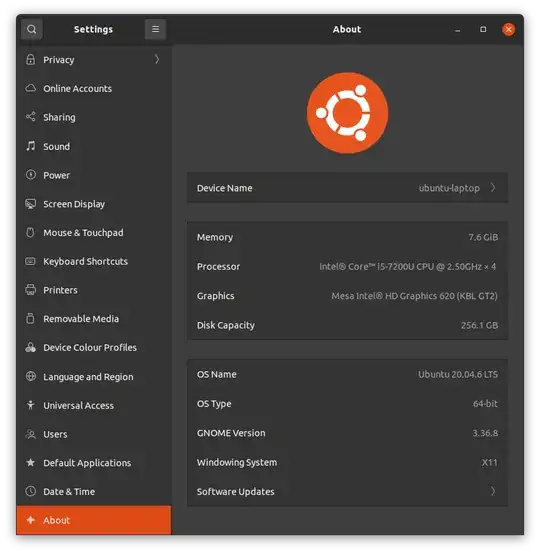This screenshot has width=540, height=553.
Task: Open Software Updates chevron arrow
Action: 493,491
